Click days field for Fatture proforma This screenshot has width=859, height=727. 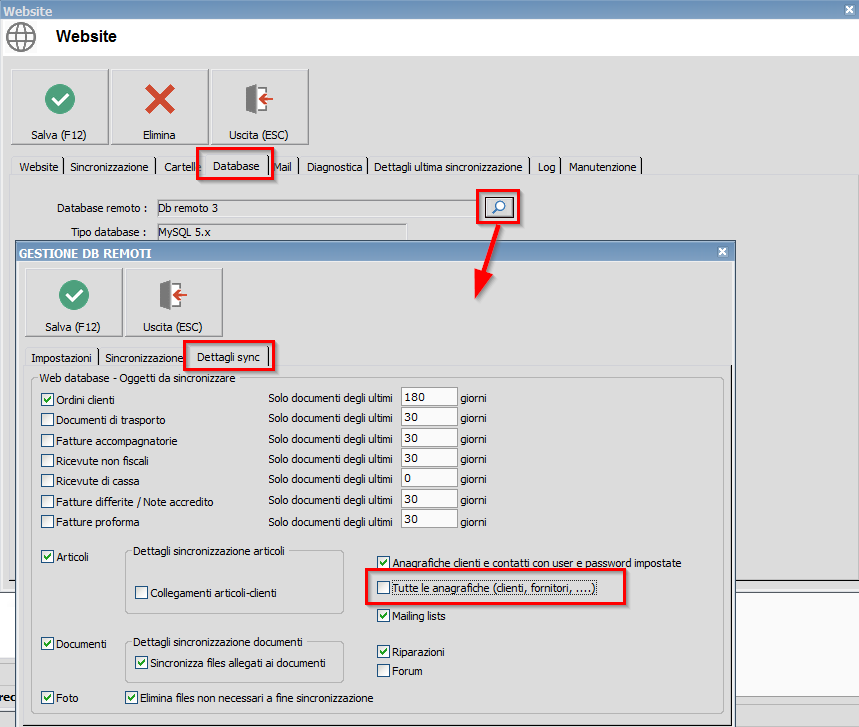coord(429,519)
